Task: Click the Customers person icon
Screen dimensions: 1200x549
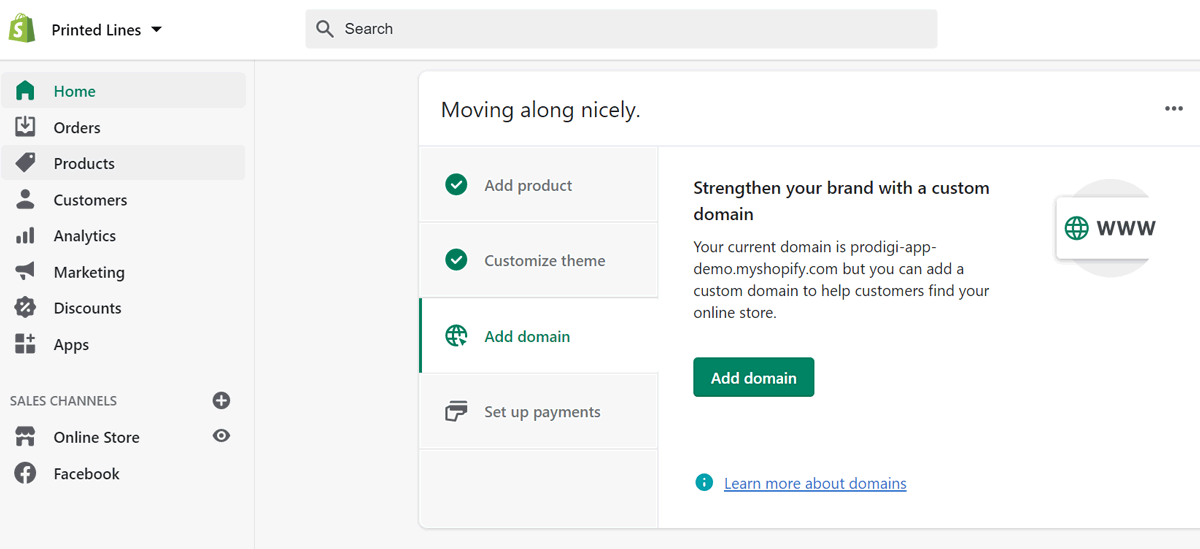Action: pyautogui.click(x=25, y=199)
